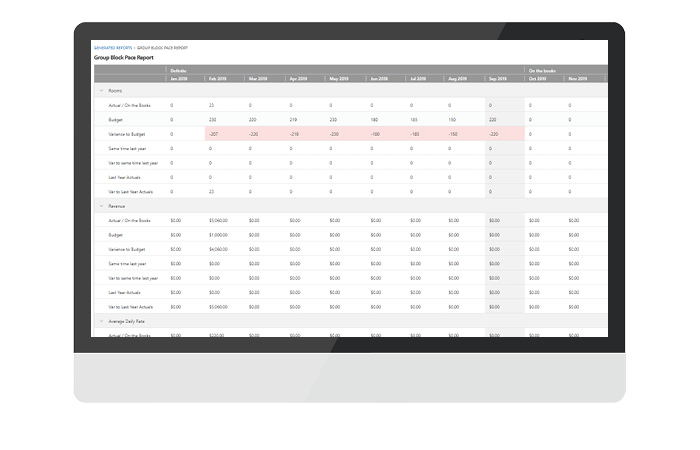700x450 pixels.
Task: Click Same time last year row under Revenue
Action: pos(131,263)
